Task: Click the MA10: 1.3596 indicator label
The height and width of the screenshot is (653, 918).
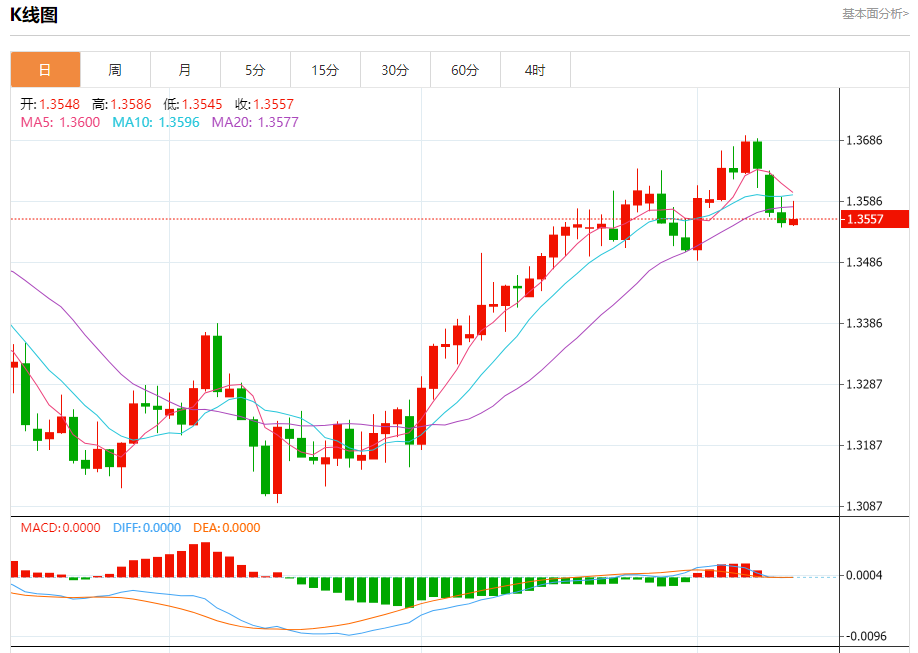Action: (x=156, y=122)
